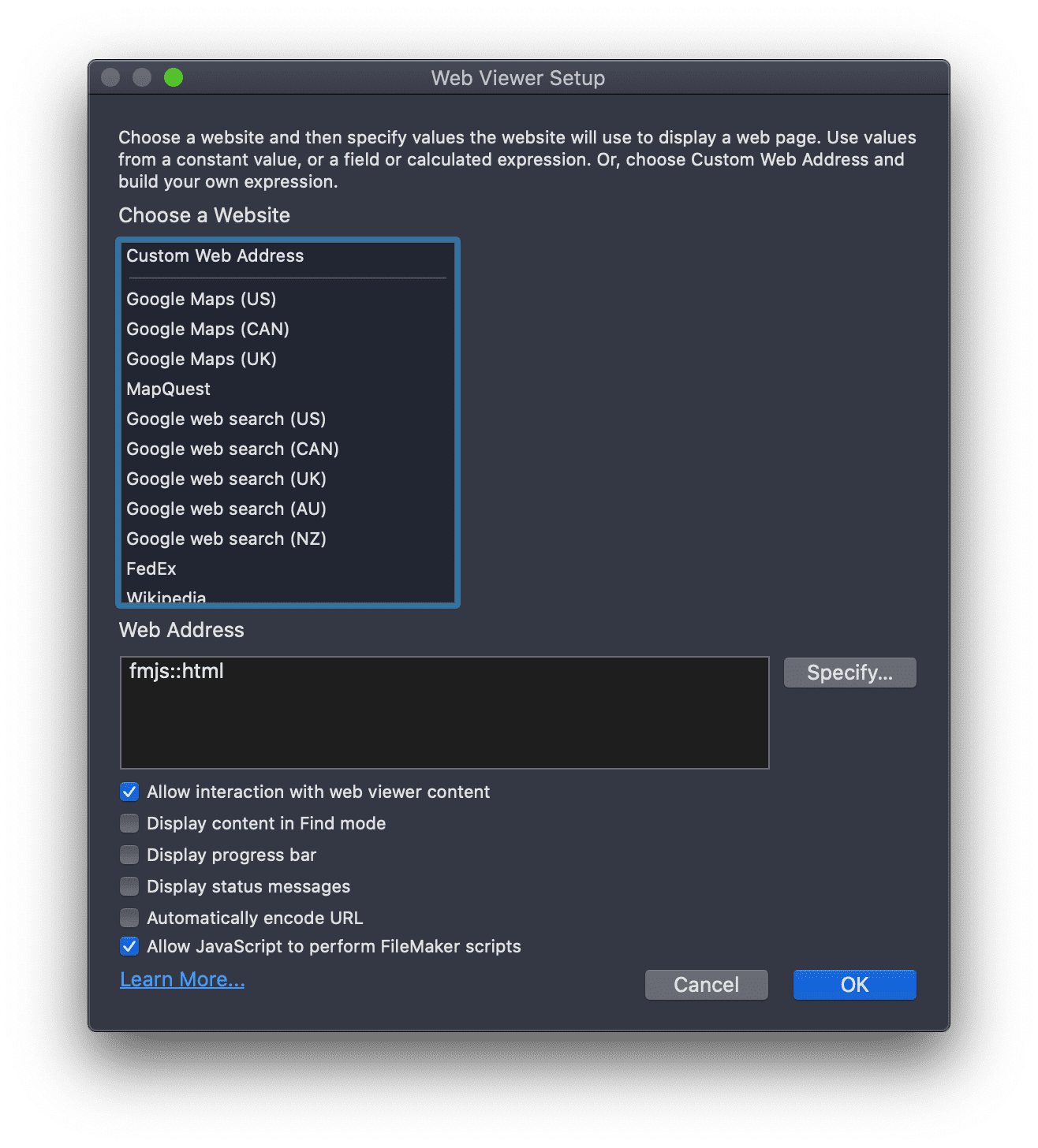Turn on Display progress bar
1038x1148 pixels.
point(129,855)
